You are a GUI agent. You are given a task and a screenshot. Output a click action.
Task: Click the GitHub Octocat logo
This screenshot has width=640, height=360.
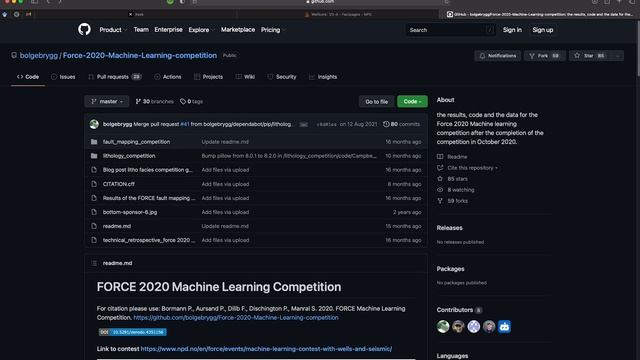84,29
